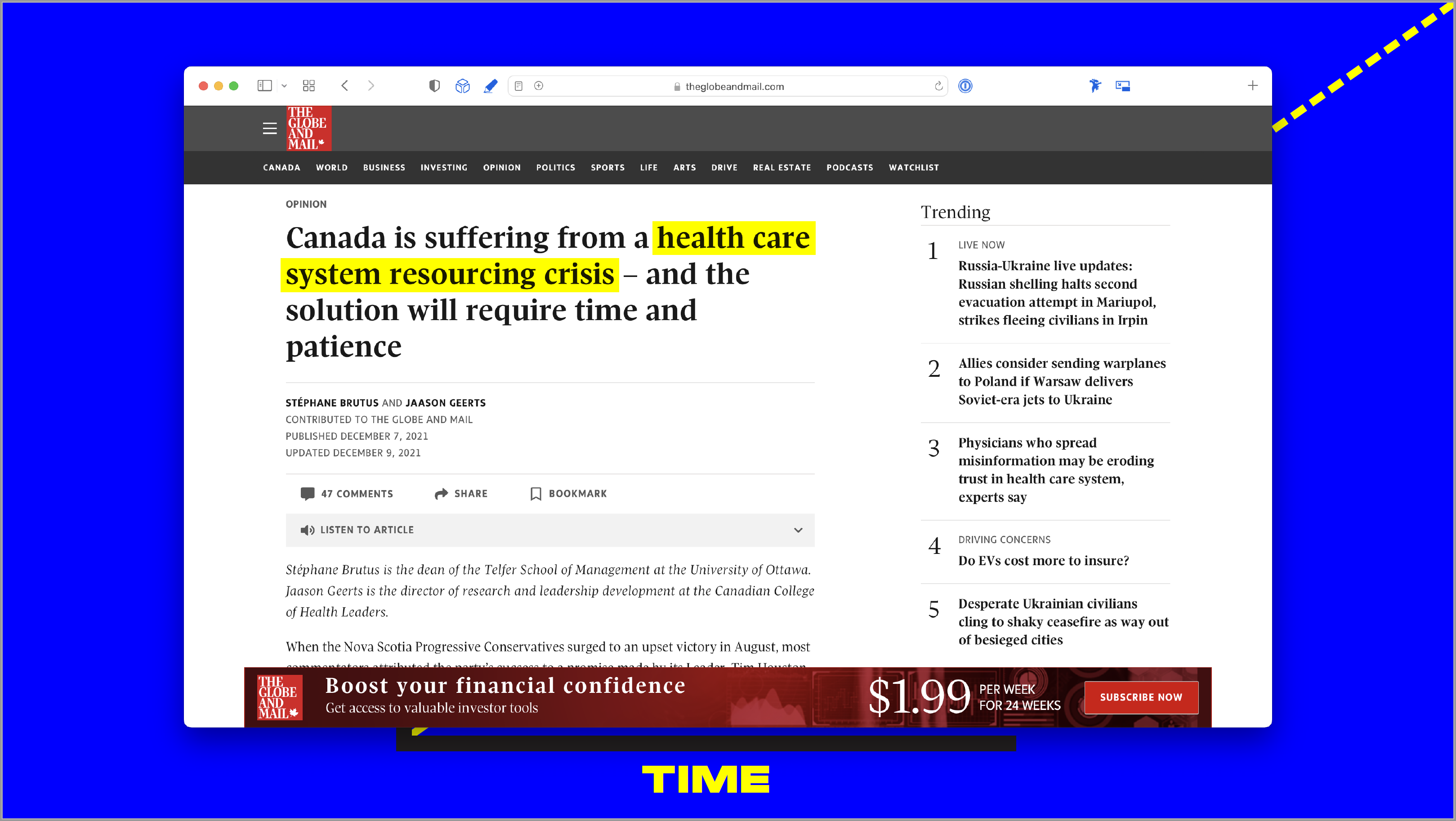Activate the highlighter pen extension
This screenshot has width=1456, height=821.
[491, 86]
